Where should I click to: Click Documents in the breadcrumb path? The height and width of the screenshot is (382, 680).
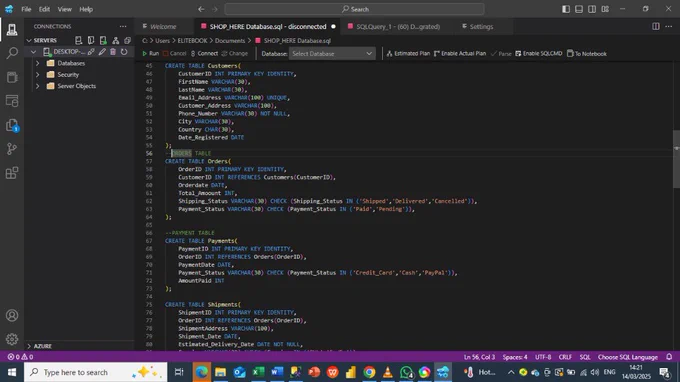click(x=230, y=40)
